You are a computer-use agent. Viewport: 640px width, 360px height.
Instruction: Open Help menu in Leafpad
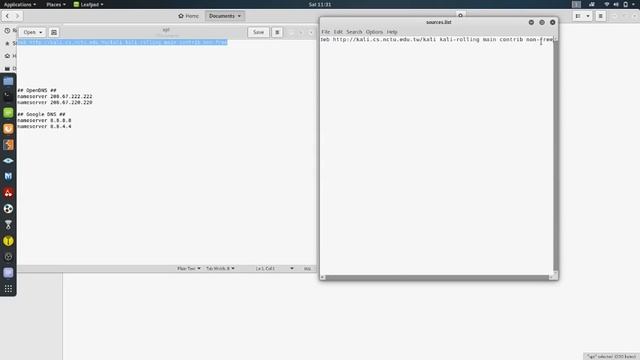coord(392,32)
